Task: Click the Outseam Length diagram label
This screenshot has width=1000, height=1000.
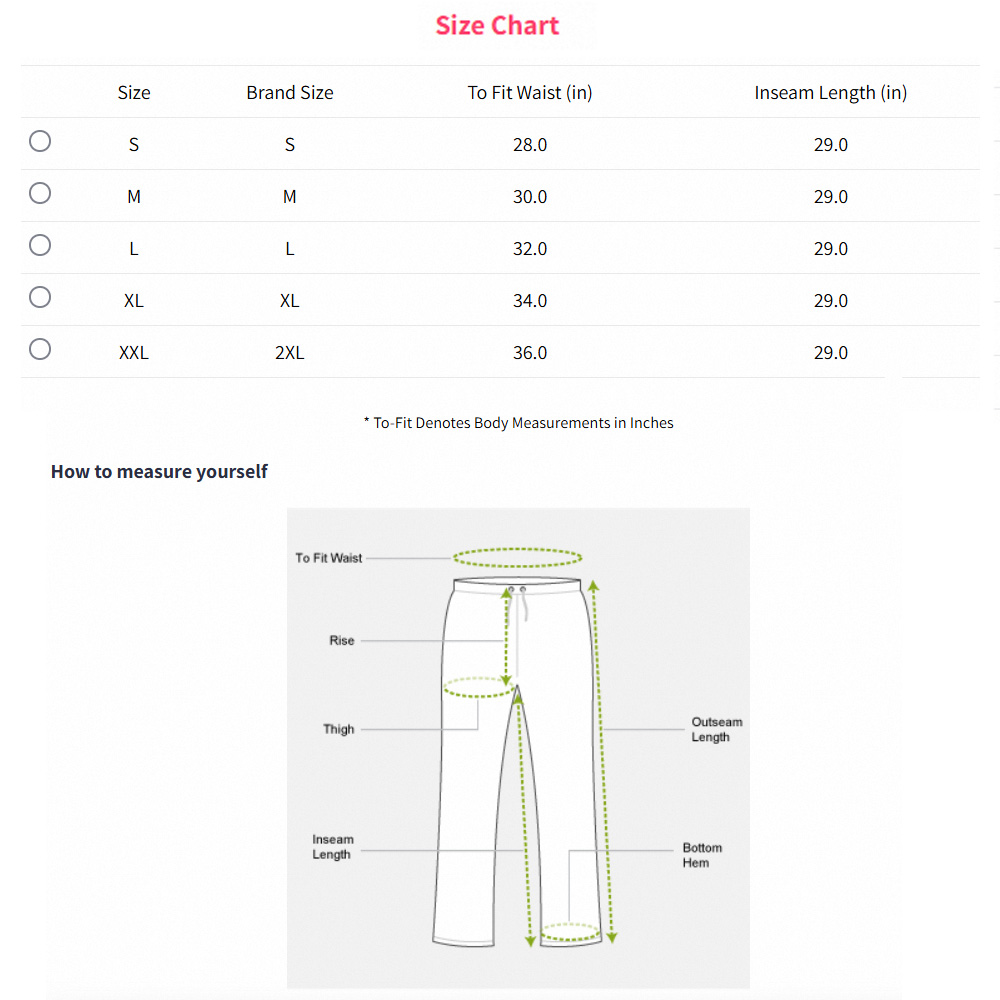Action: click(x=716, y=729)
